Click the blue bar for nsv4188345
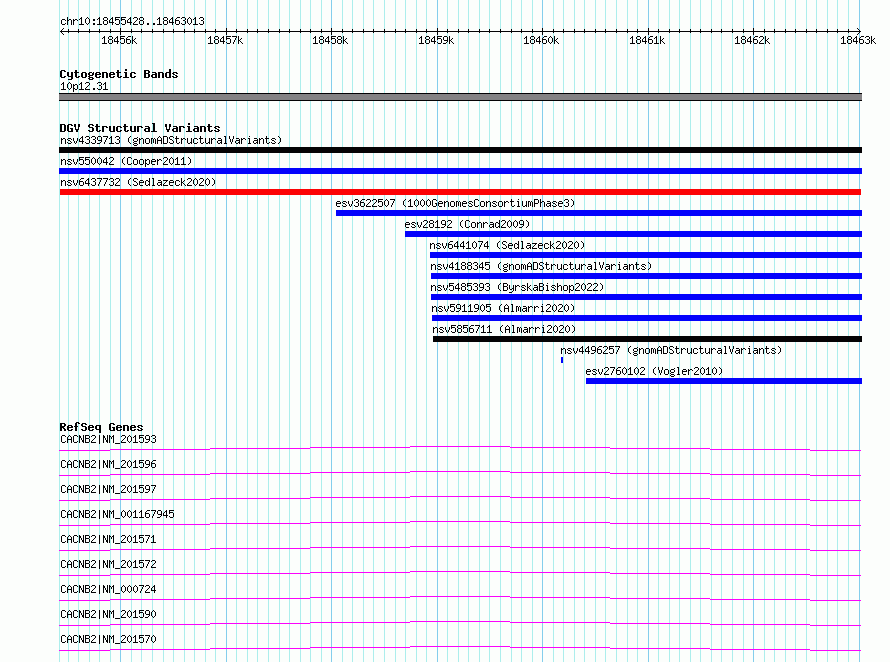 646,276
